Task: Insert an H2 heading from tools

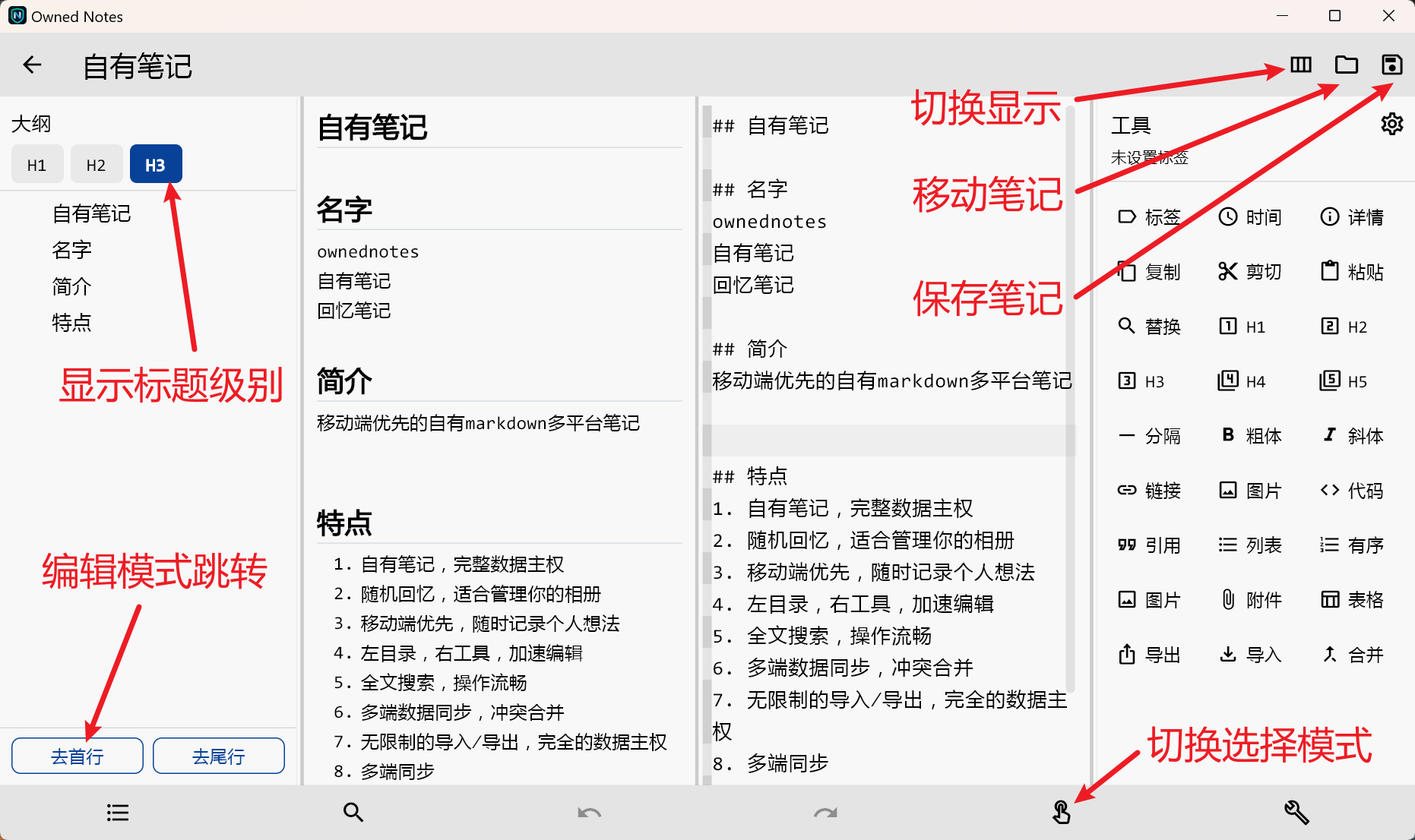Action: click(1344, 327)
